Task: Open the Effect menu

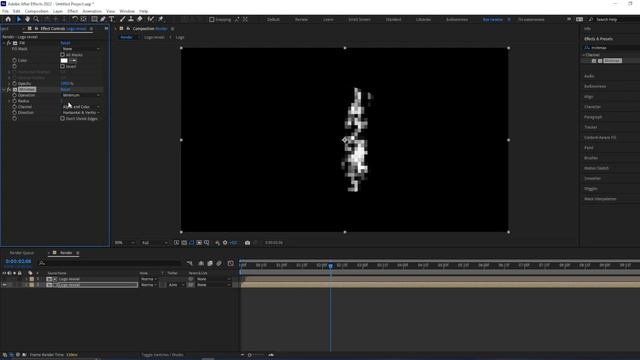Action: pyautogui.click(x=72, y=11)
